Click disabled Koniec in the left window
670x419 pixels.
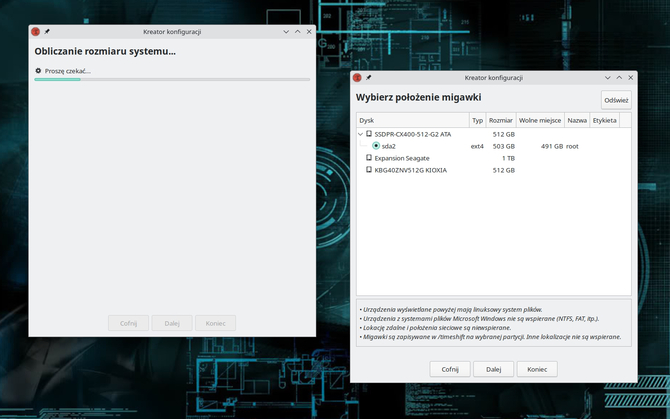coord(215,323)
